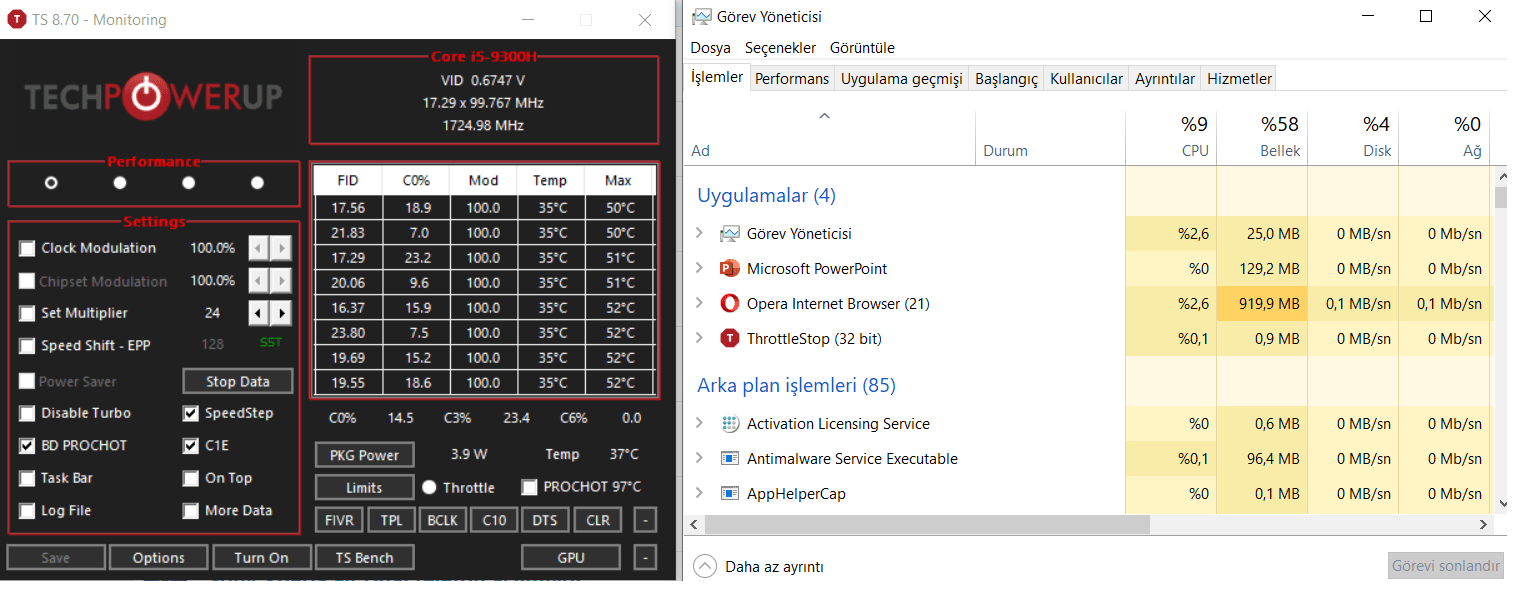1514x592 pixels.
Task: Select the first Performance profile radio button
Action: pos(51,183)
